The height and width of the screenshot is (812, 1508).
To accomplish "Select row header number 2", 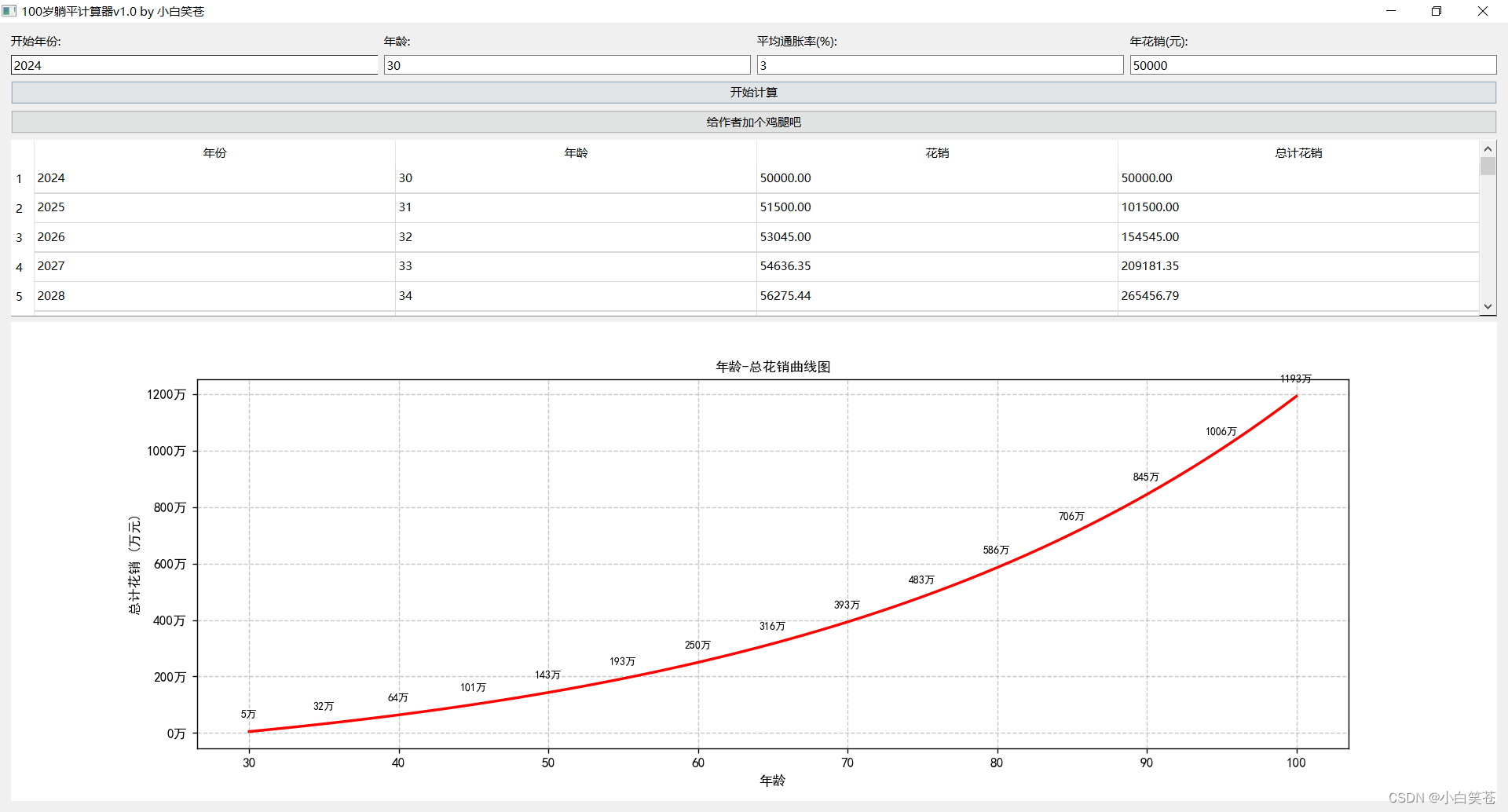I will (x=20, y=208).
